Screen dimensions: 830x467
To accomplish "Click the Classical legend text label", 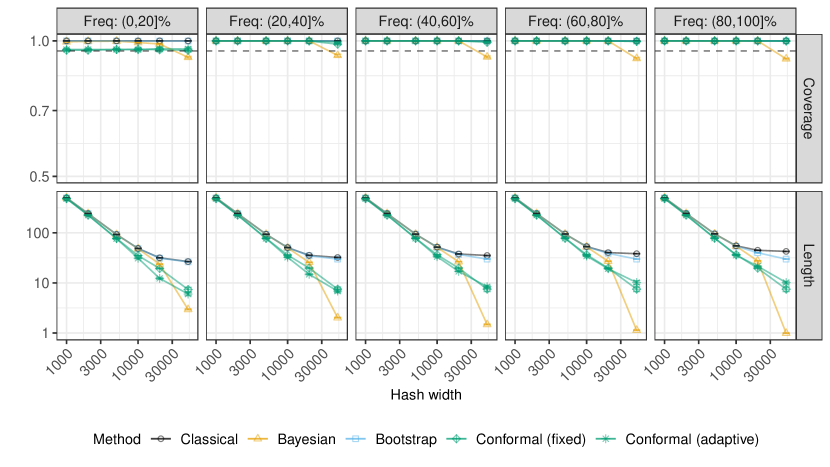I will pos(210,439).
